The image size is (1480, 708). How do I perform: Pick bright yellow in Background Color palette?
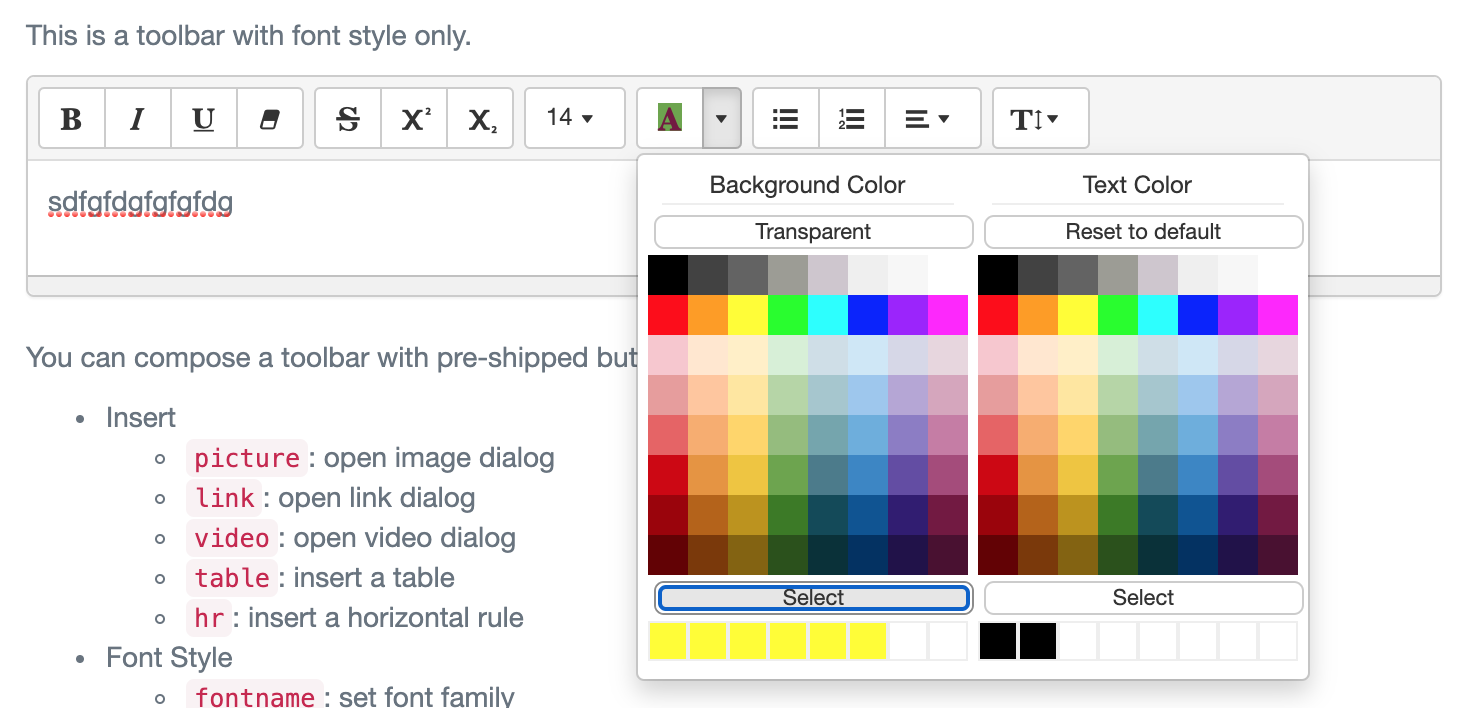click(748, 315)
